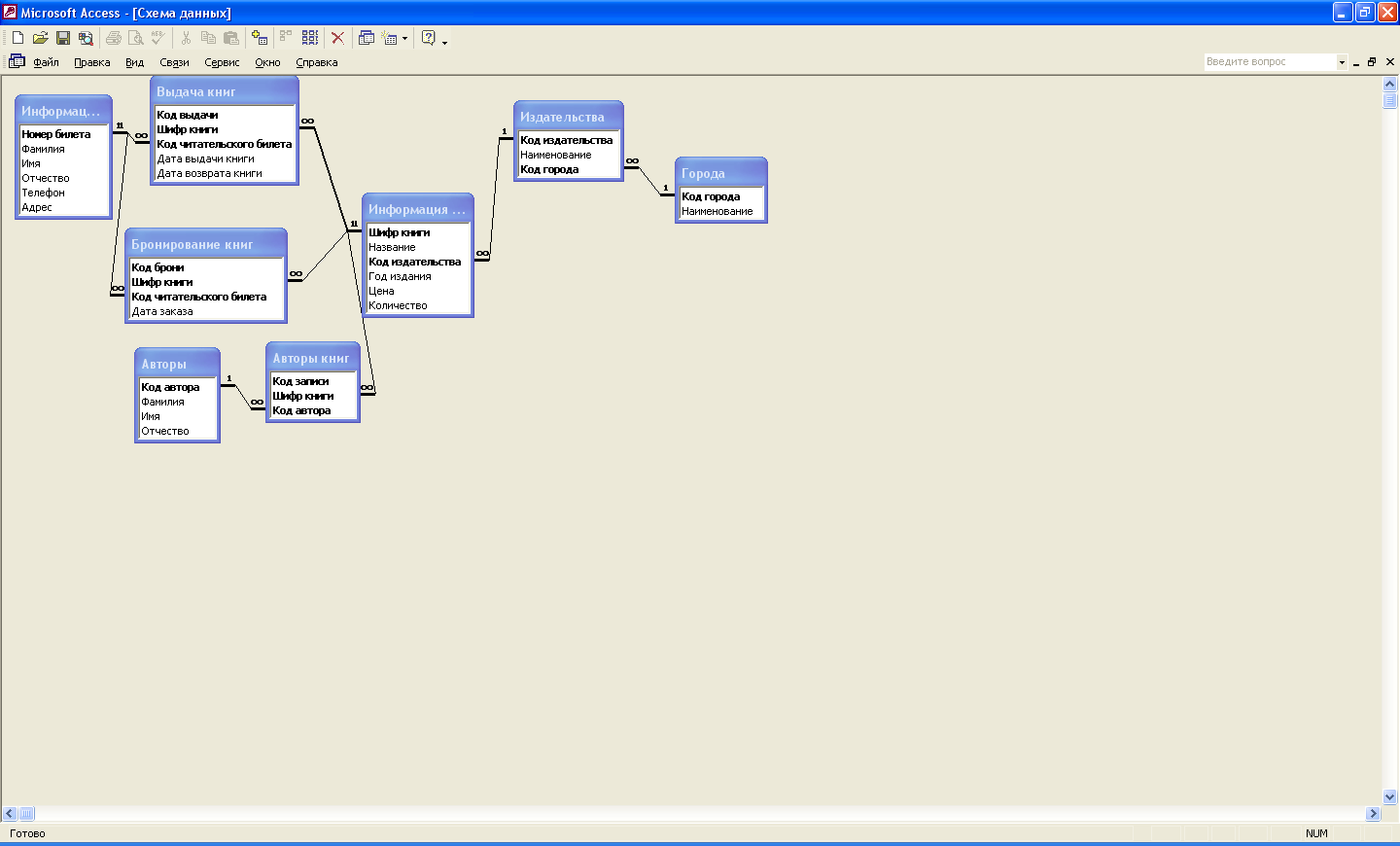The width and height of the screenshot is (1400, 846).
Task: Click the red X delete icon
Action: [337, 38]
